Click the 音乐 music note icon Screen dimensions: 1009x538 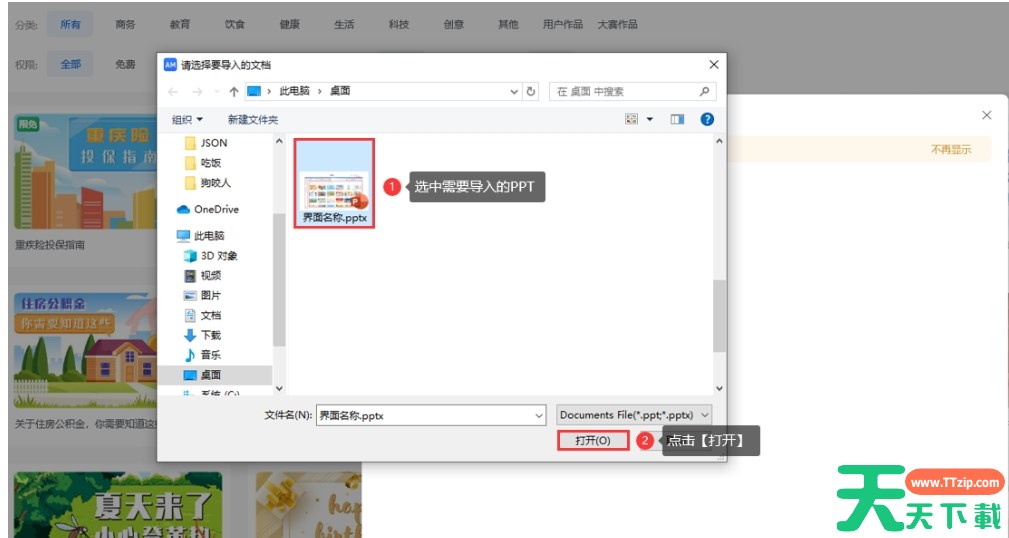[190, 355]
